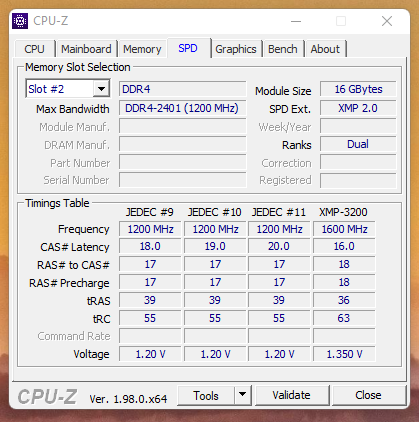Click the 18.0 CAS# Latency cell
This screenshot has height=422, width=419.
coord(150,246)
